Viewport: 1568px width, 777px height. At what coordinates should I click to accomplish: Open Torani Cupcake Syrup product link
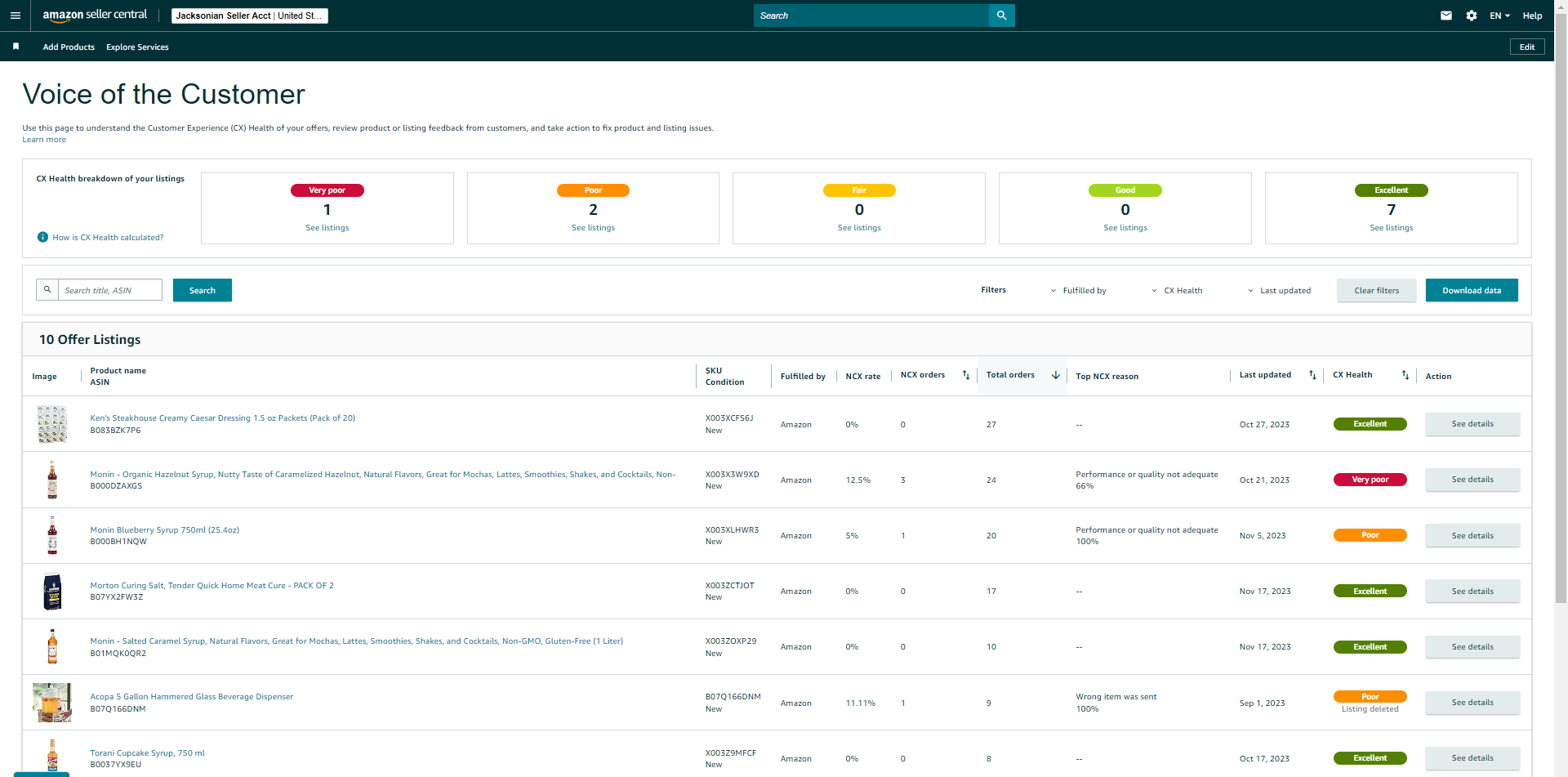click(x=147, y=753)
